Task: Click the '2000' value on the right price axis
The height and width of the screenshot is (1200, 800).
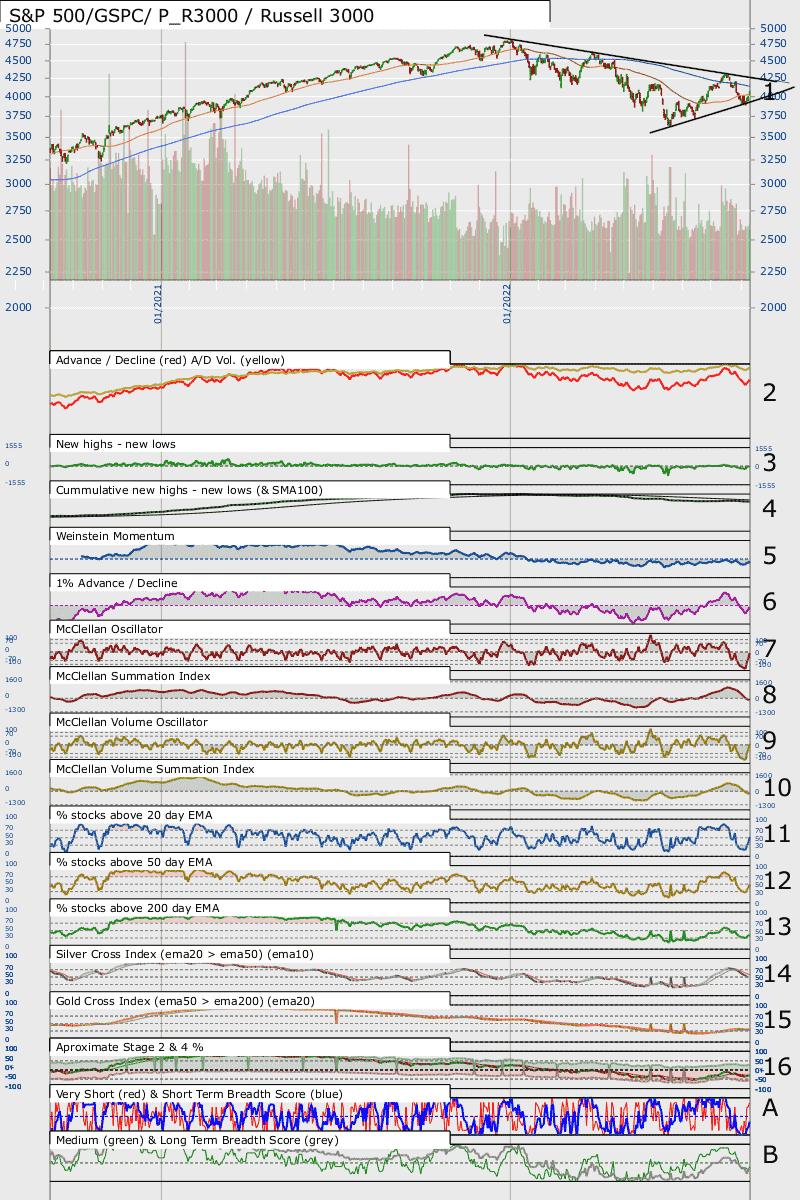Action: click(774, 307)
